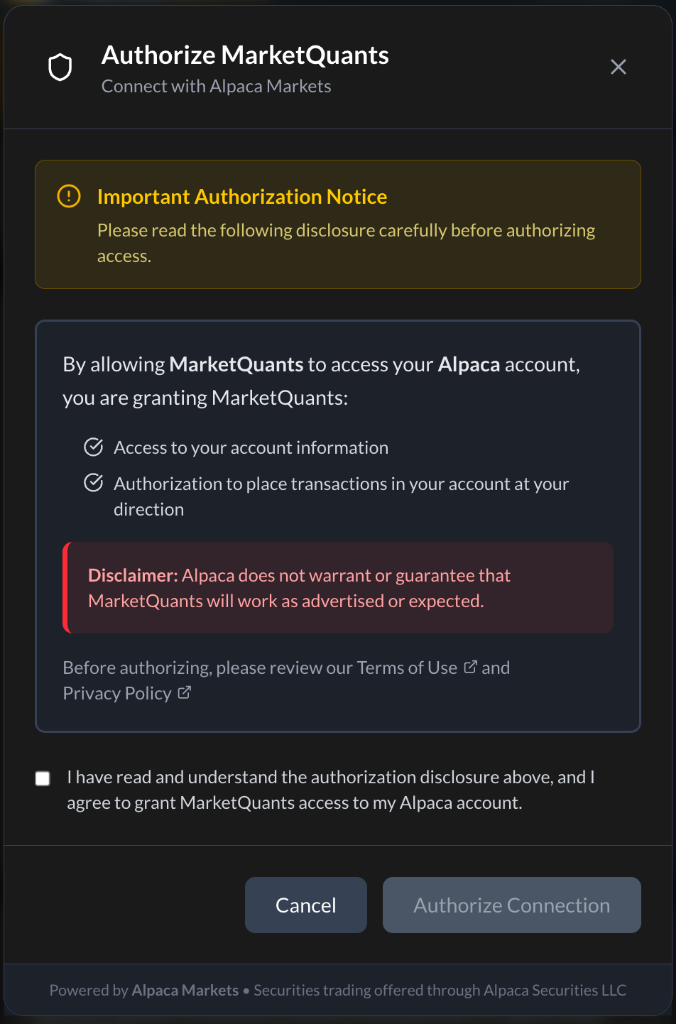Click Alpaca Markets in the footer
This screenshot has width=676, height=1024.
pyautogui.click(x=184, y=989)
